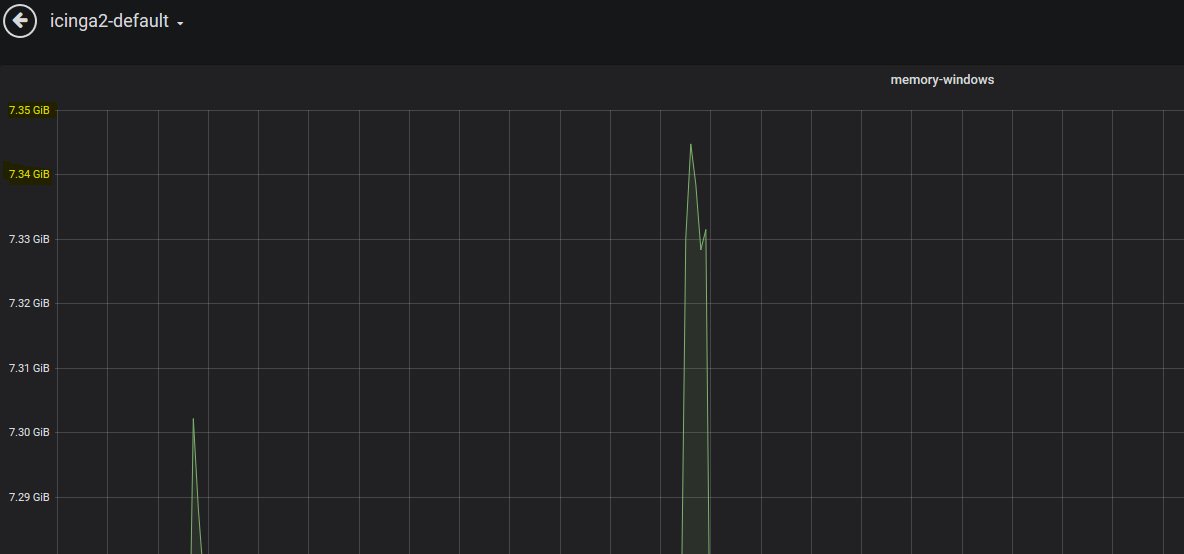The height and width of the screenshot is (554, 1184).
Task: Click the rising left edge of the large spike
Action: pyautogui.click(x=684, y=377)
